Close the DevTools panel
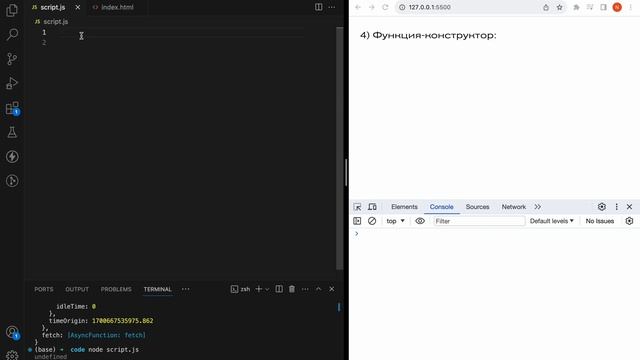640x360 pixels. tap(629, 207)
